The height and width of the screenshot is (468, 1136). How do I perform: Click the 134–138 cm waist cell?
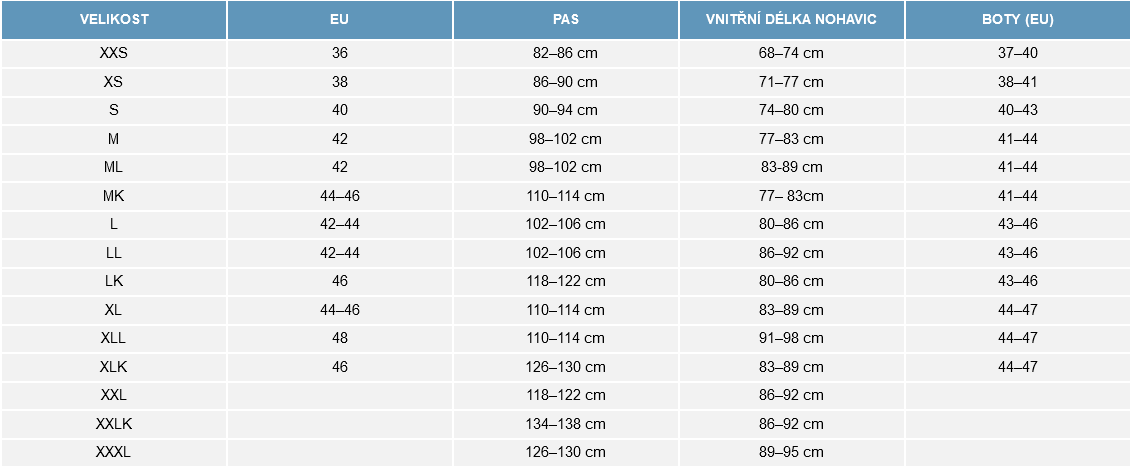coord(565,424)
